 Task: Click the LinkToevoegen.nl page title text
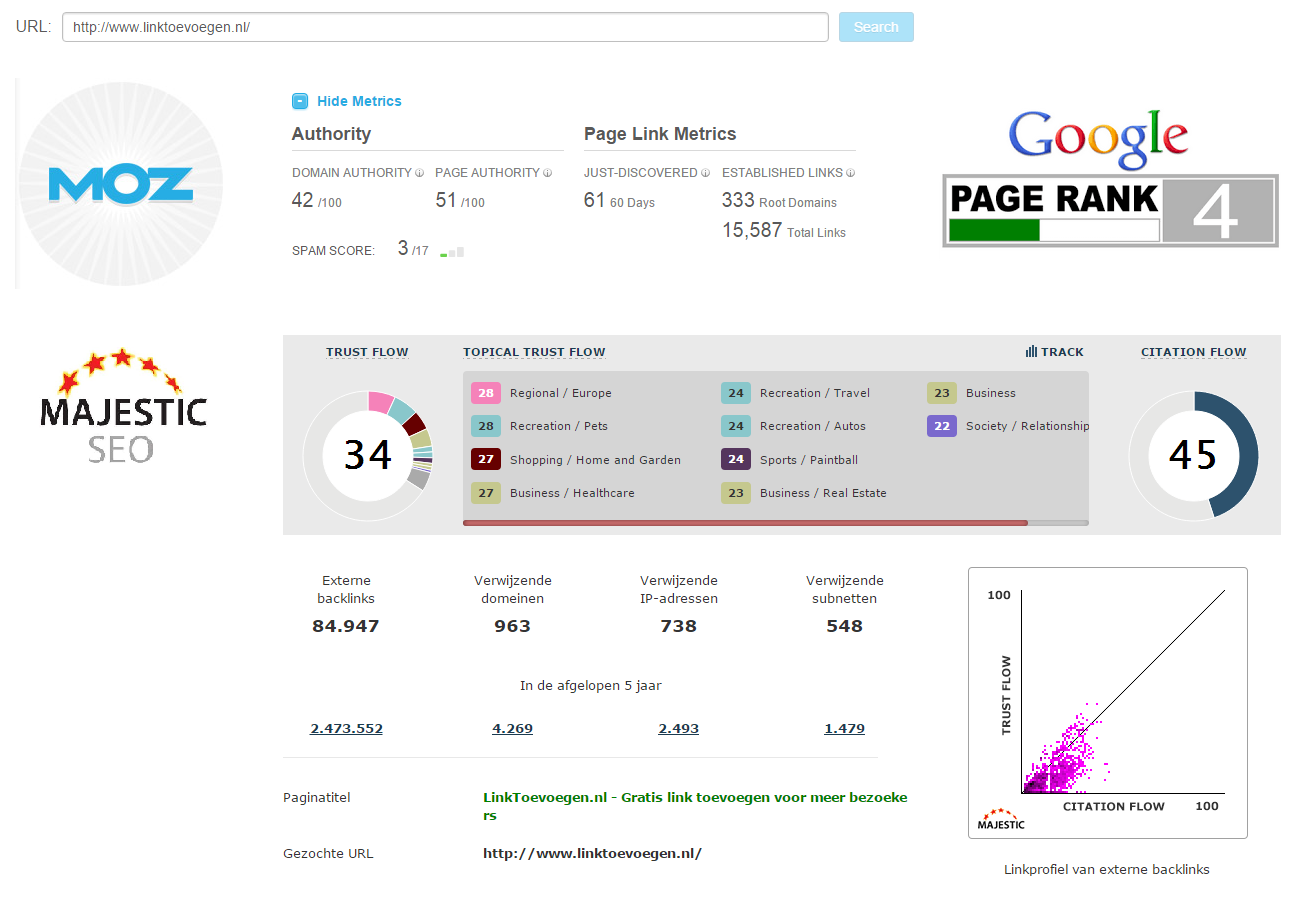695,806
